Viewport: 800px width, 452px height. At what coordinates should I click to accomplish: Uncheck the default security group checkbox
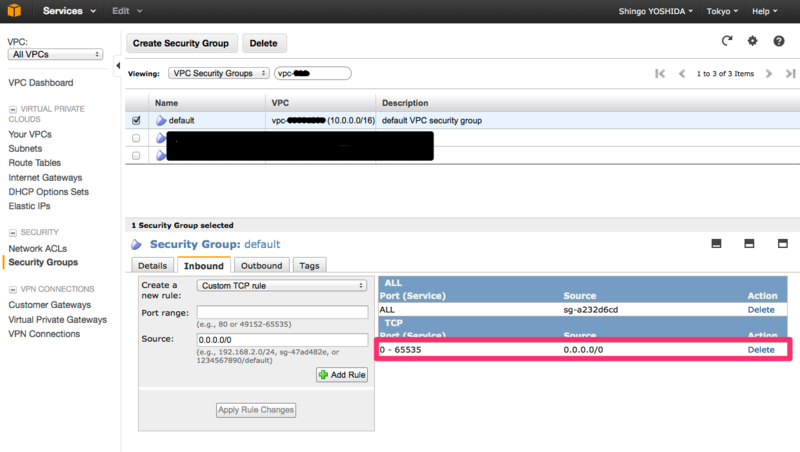click(x=136, y=120)
